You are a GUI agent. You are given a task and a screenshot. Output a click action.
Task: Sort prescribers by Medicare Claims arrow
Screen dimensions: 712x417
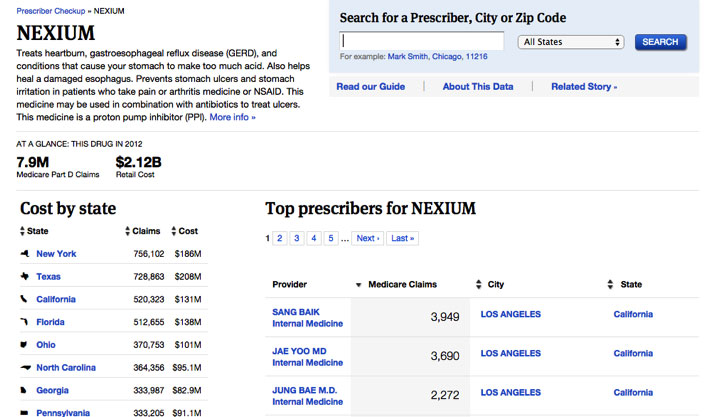tap(358, 285)
